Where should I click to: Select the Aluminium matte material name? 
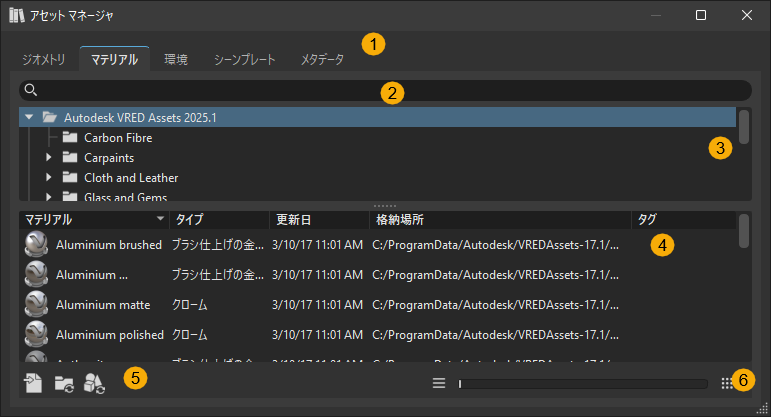tap(103, 304)
